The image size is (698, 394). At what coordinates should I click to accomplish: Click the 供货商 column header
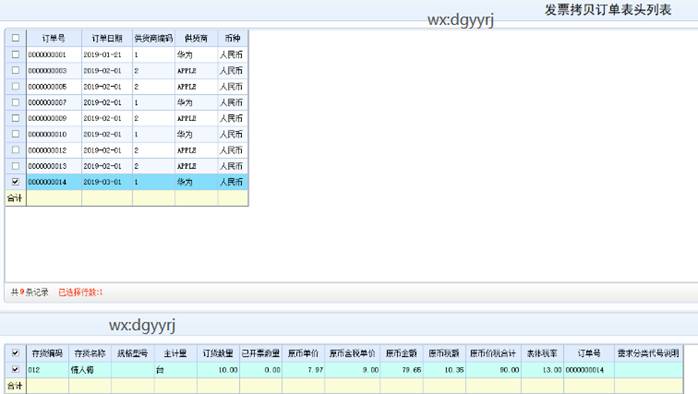click(196, 38)
